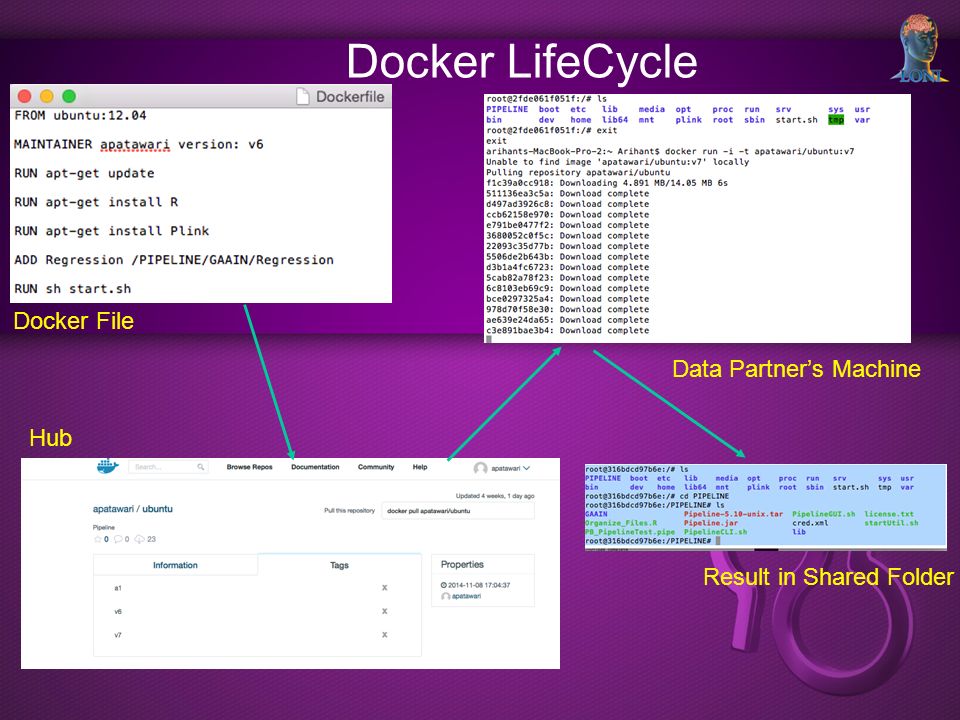
Task: Open apatawari link under Properties
Action: (467, 596)
